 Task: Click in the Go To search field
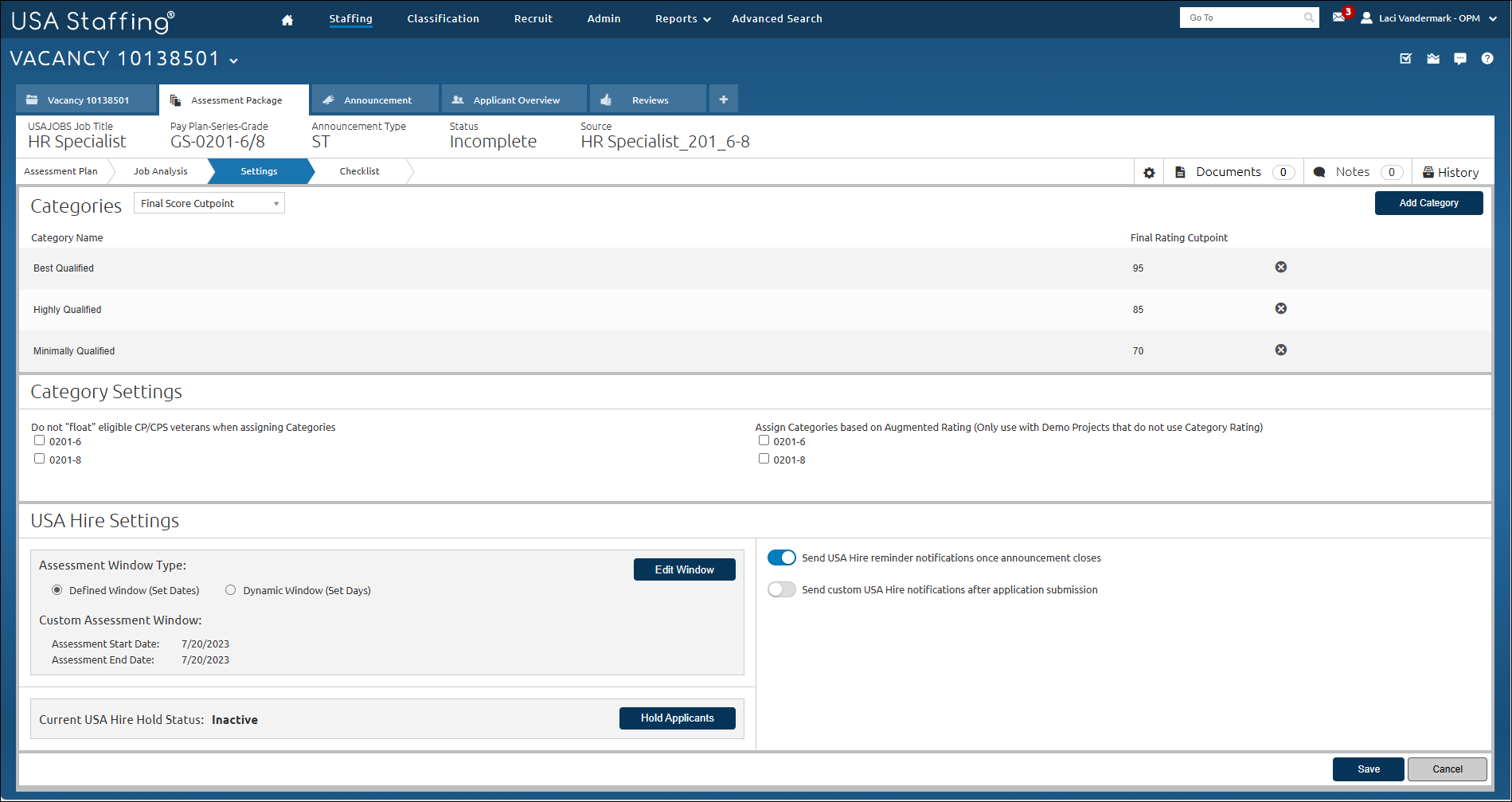(x=1242, y=18)
